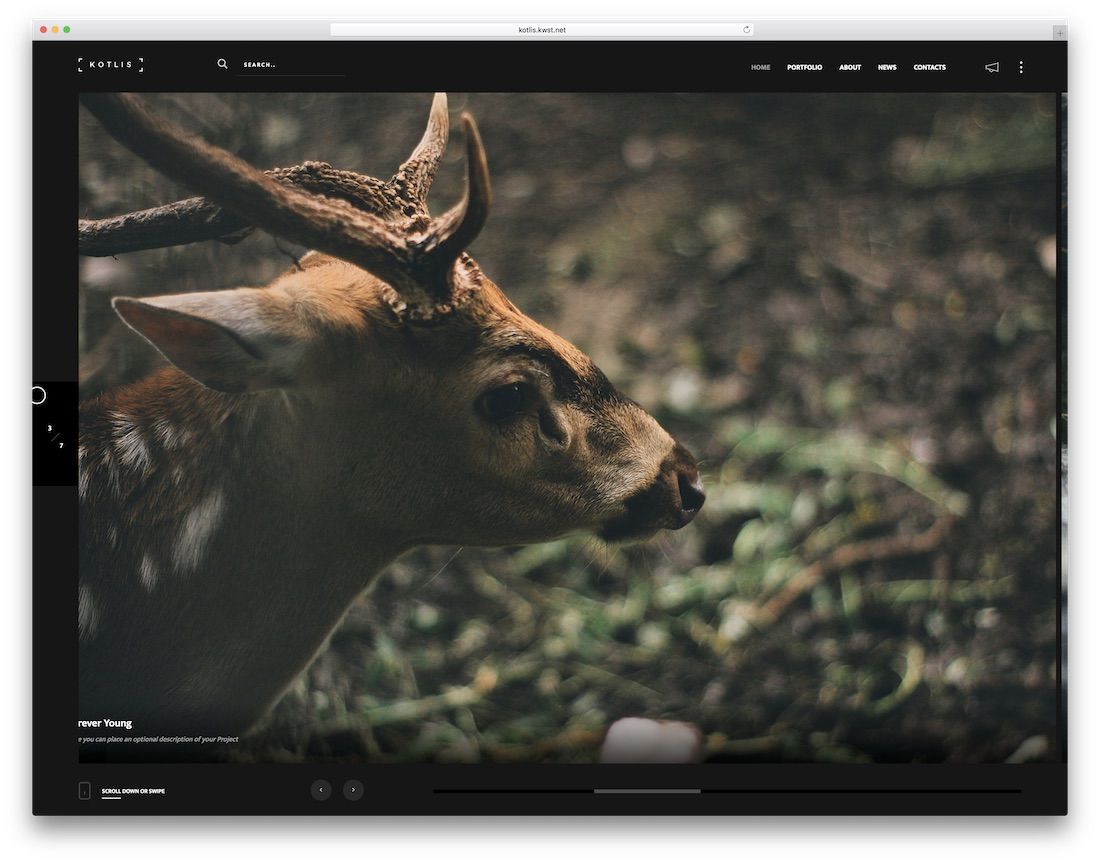Open the Portfolio menu item
Viewport: 1100px width, 862px height.
(804, 67)
